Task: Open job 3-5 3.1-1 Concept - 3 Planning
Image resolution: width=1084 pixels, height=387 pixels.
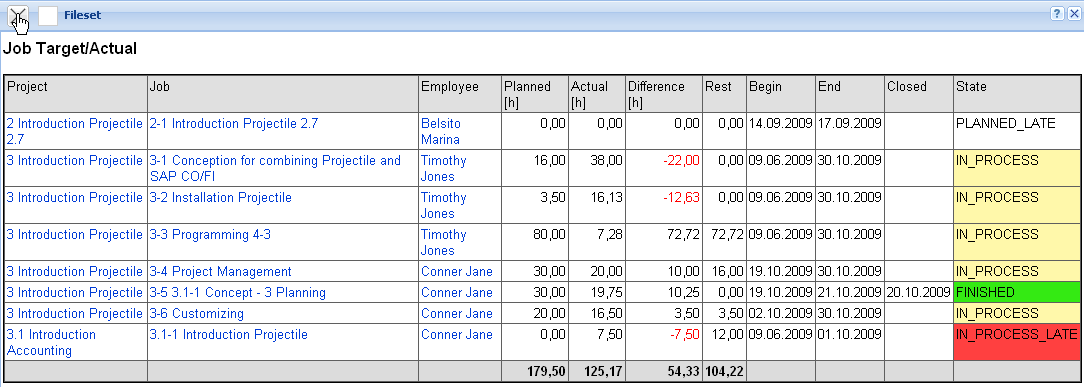Action: pyautogui.click(x=237, y=292)
